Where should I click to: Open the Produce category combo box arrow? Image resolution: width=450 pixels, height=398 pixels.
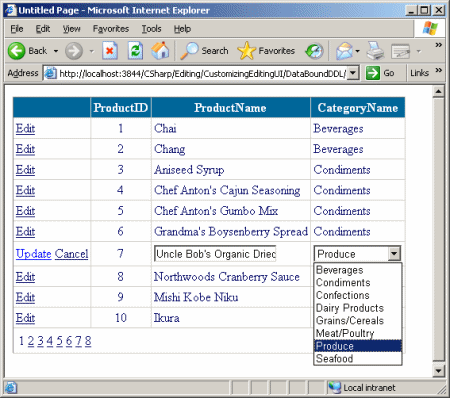(x=394, y=254)
